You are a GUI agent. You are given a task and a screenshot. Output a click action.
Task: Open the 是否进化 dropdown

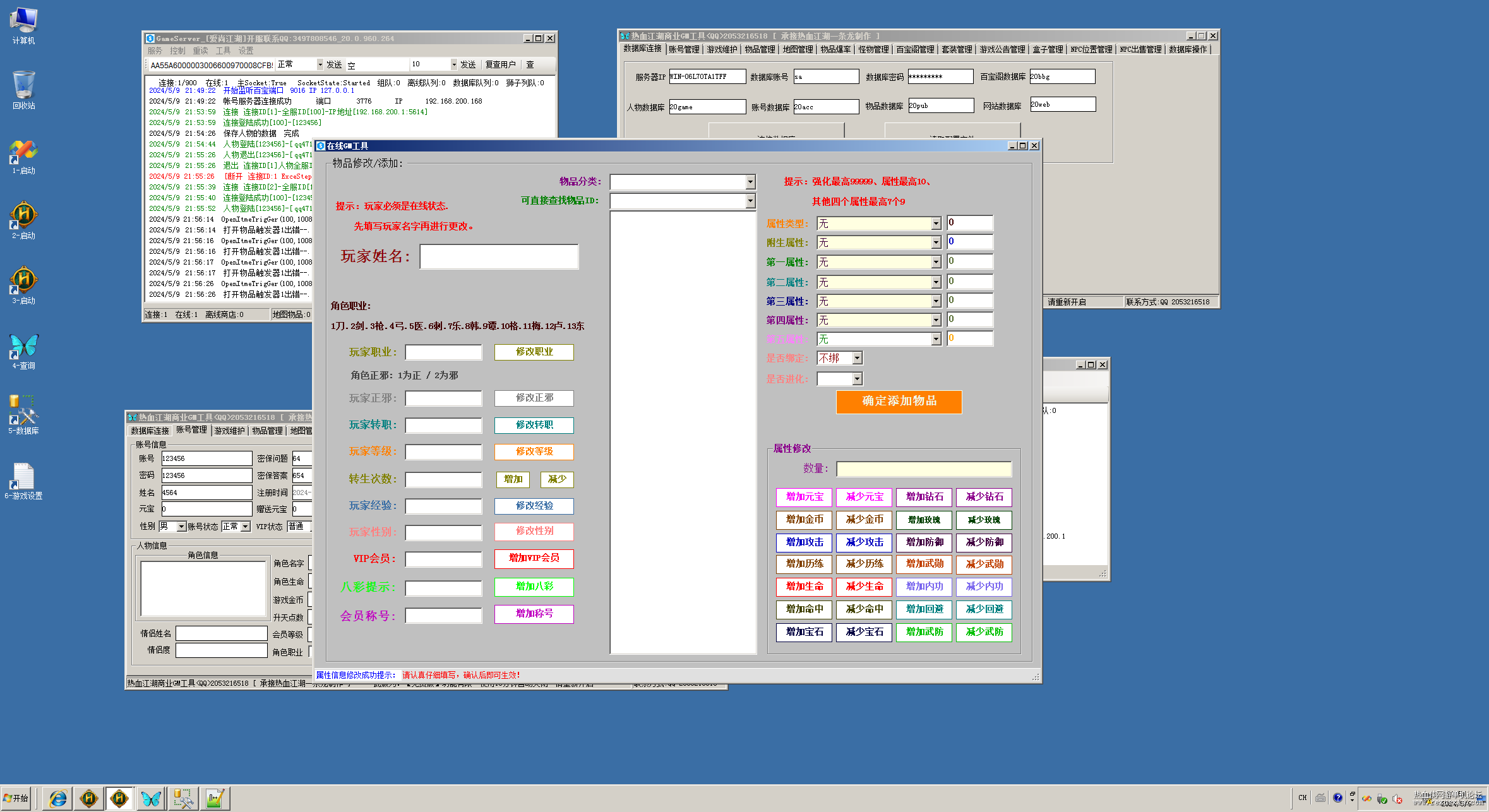coord(857,379)
